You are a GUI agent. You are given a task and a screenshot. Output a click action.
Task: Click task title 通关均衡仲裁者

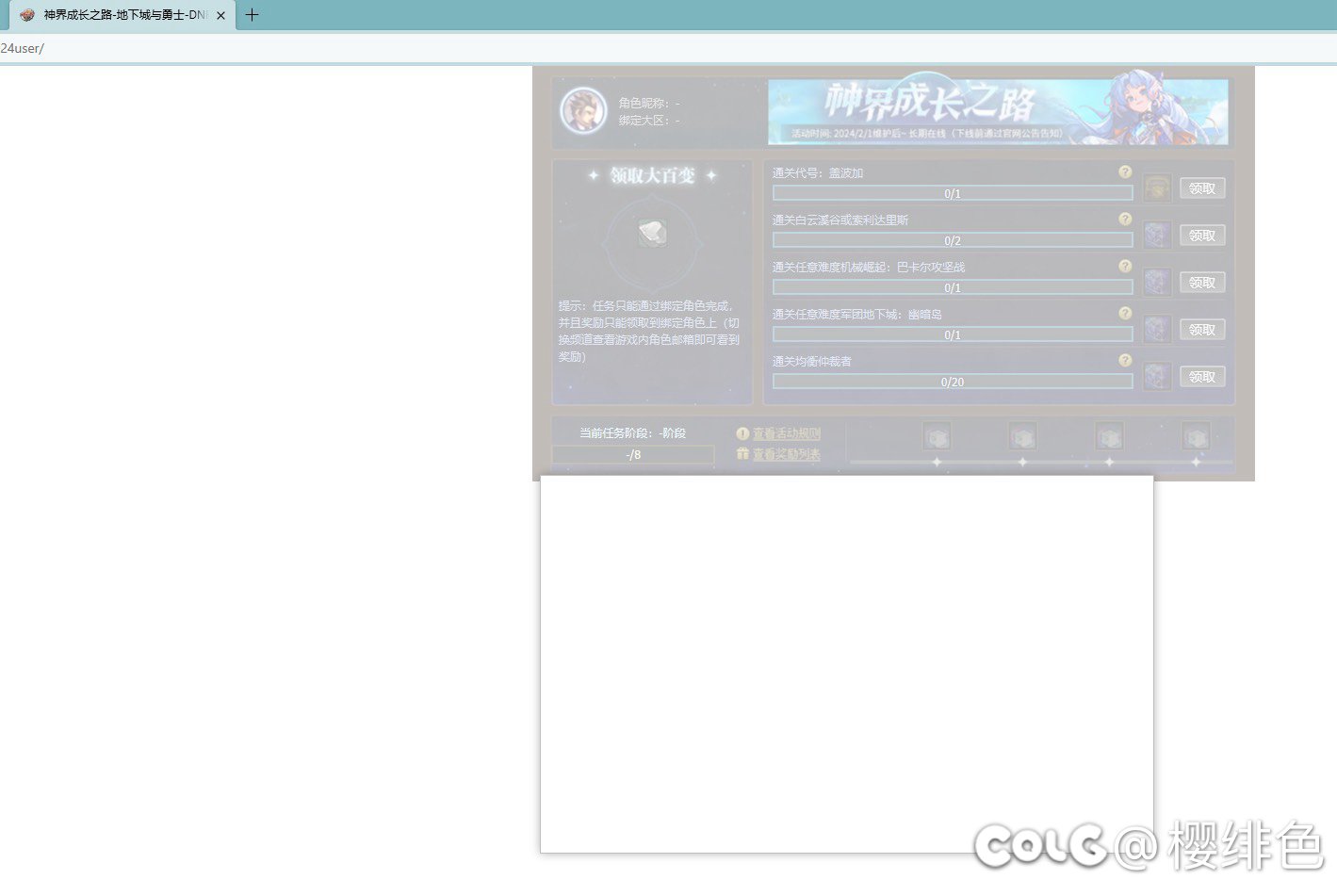pos(812,361)
